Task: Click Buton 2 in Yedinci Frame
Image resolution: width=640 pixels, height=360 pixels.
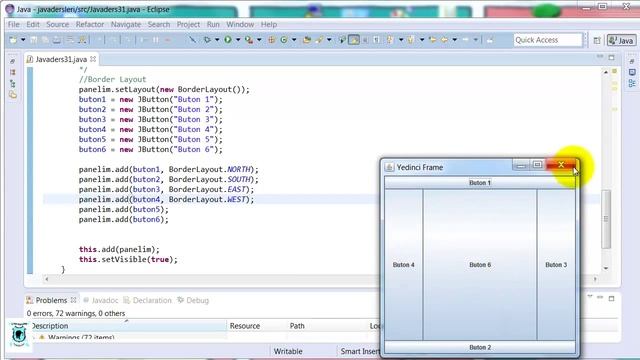Action: (x=480, y=347)
